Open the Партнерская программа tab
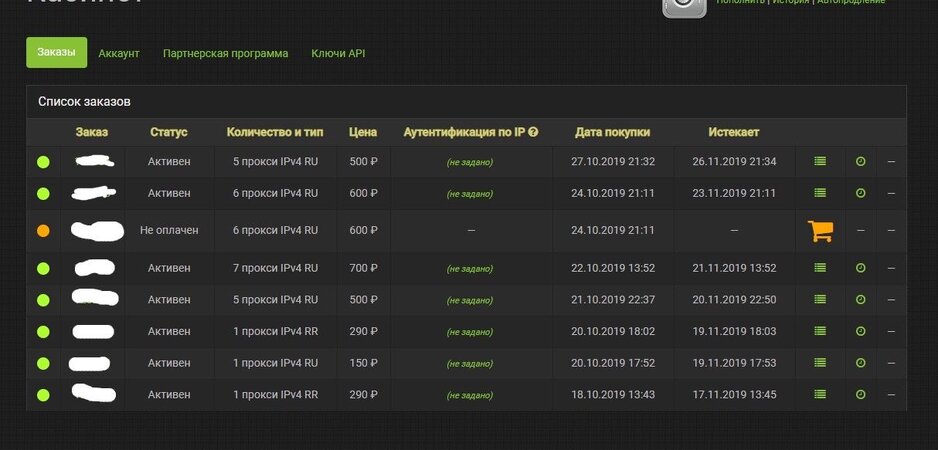The image size is (938, 450). [225, 53]
